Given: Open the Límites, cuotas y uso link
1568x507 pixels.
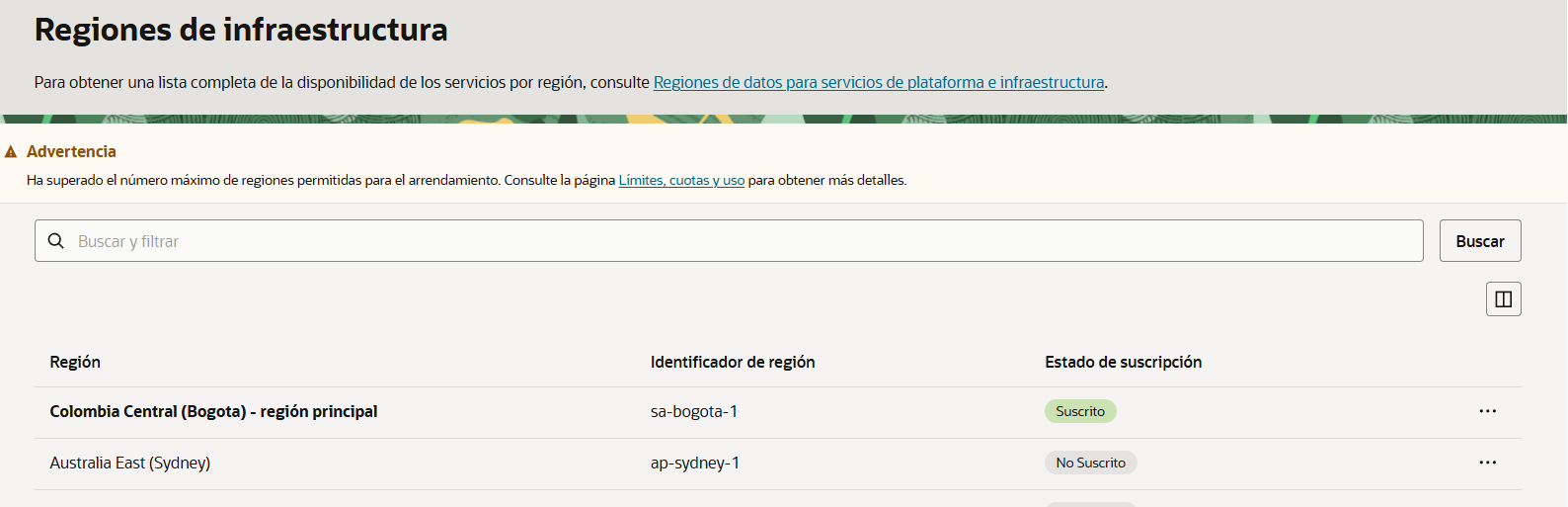Looking at the screenshot, I should point(681,180).
